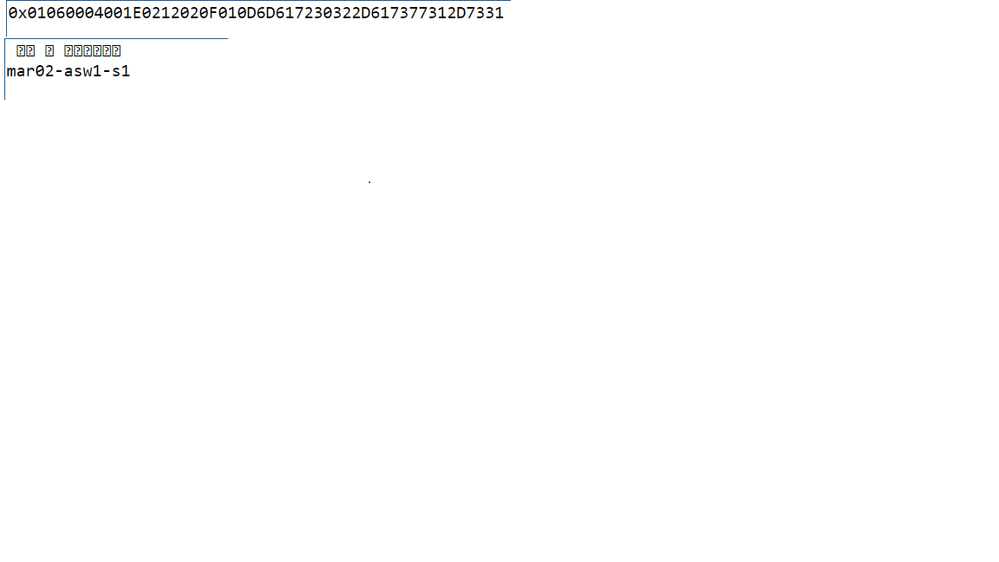Click inside the hex string input box
The width and height of the screenshot is (999, 562).
tap(258, 18)
